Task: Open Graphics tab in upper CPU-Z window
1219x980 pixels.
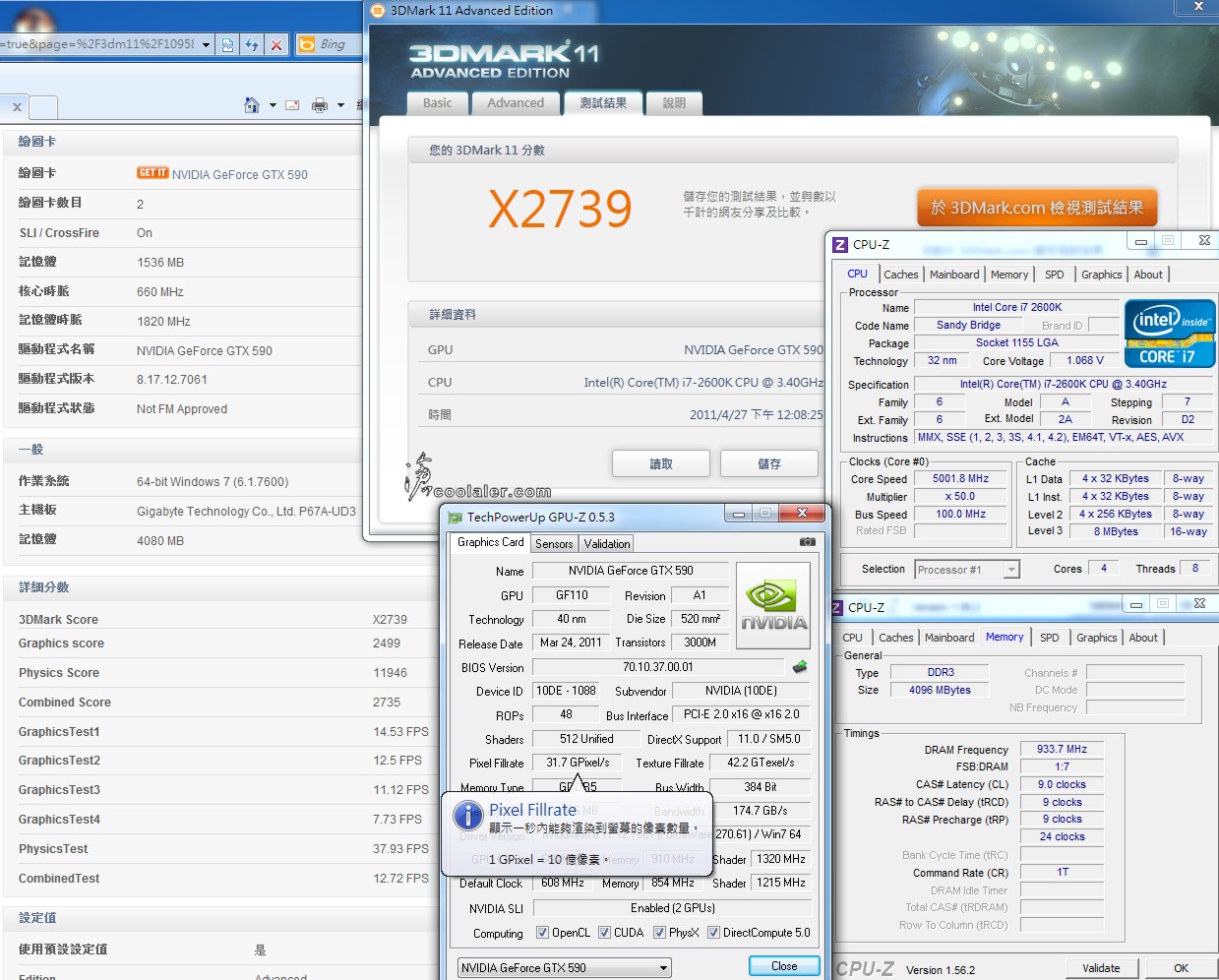Action: [x=1102, y=275]
